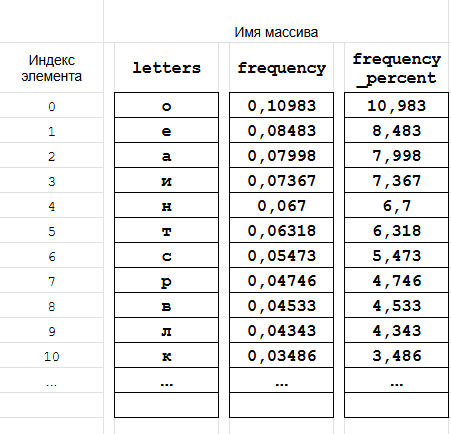Viewport: 451px width, 434px height.
Task: Click the frequency cell 0,067
Action: coord(281,205)
